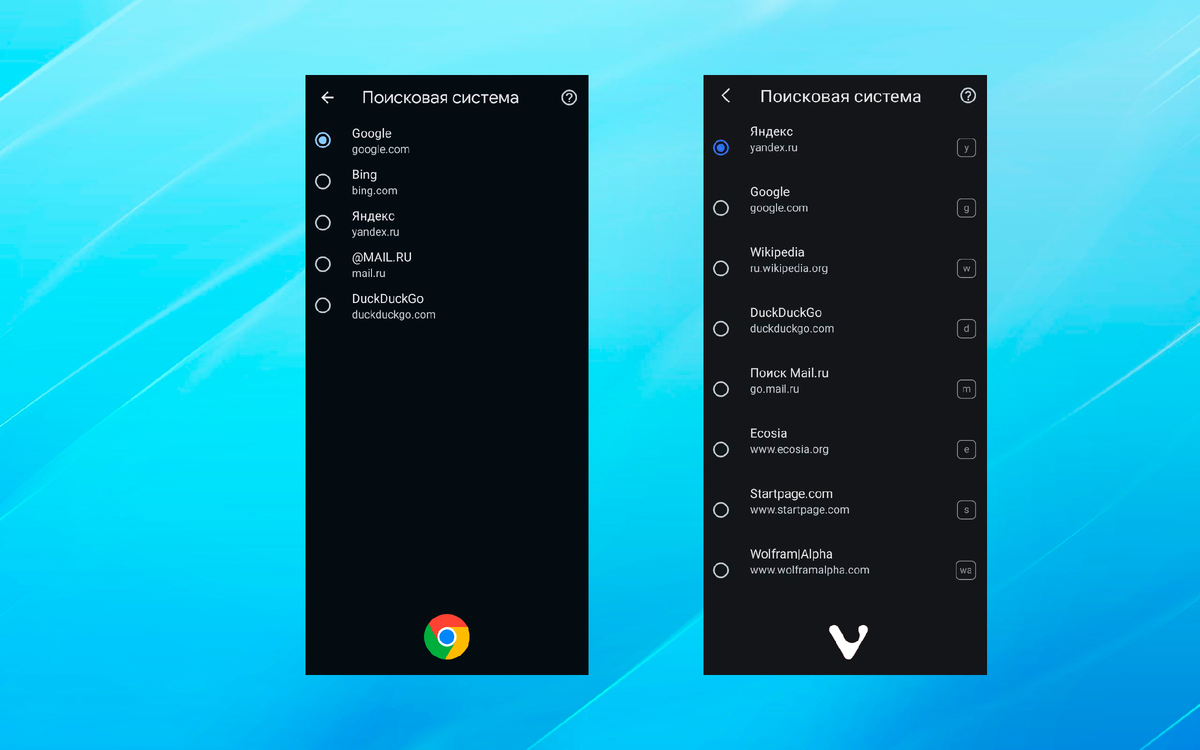
Task: Click the 'g' shortcut badge for Google
Action: [966, 208]
